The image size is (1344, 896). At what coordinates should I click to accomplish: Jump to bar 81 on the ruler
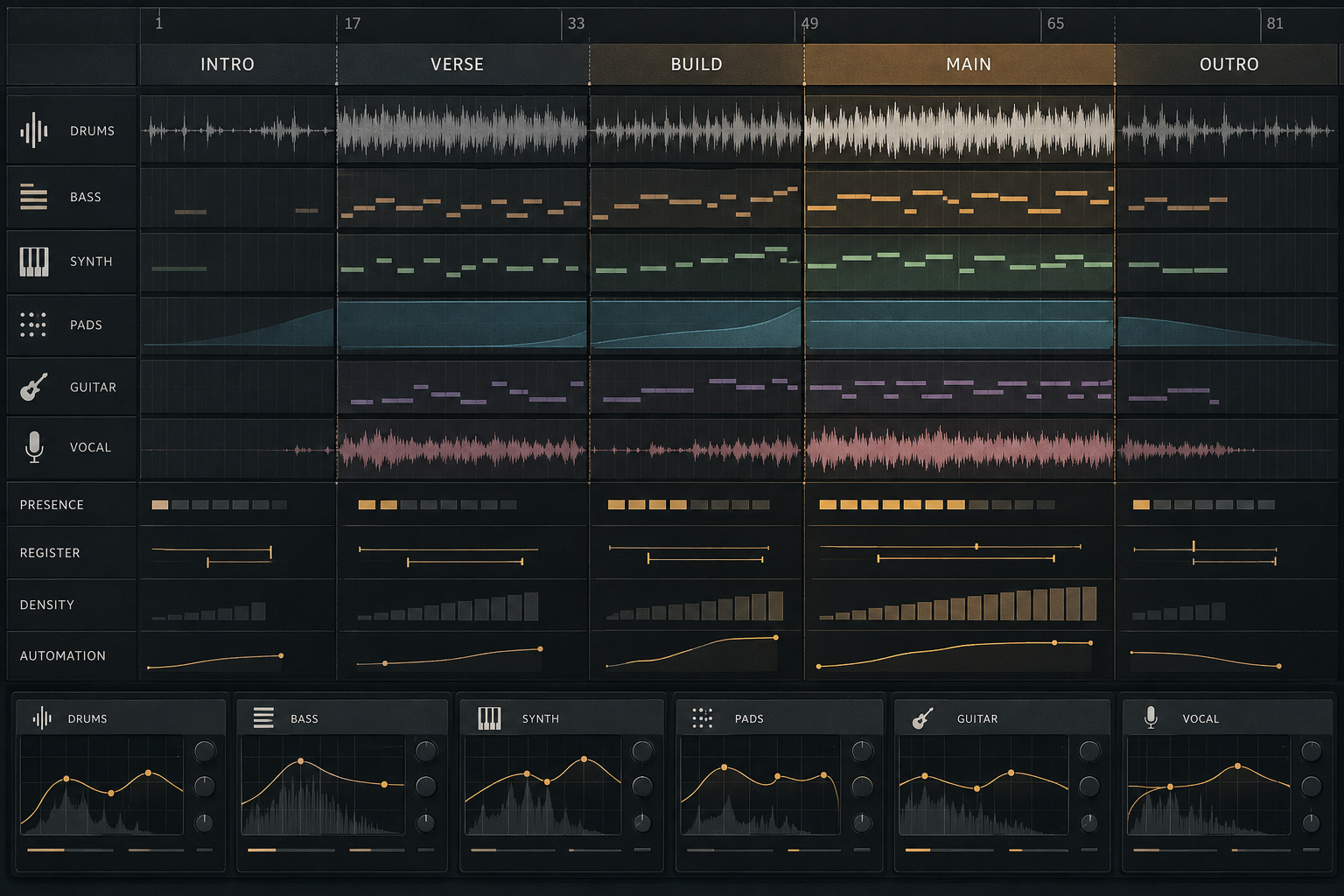1275,24
